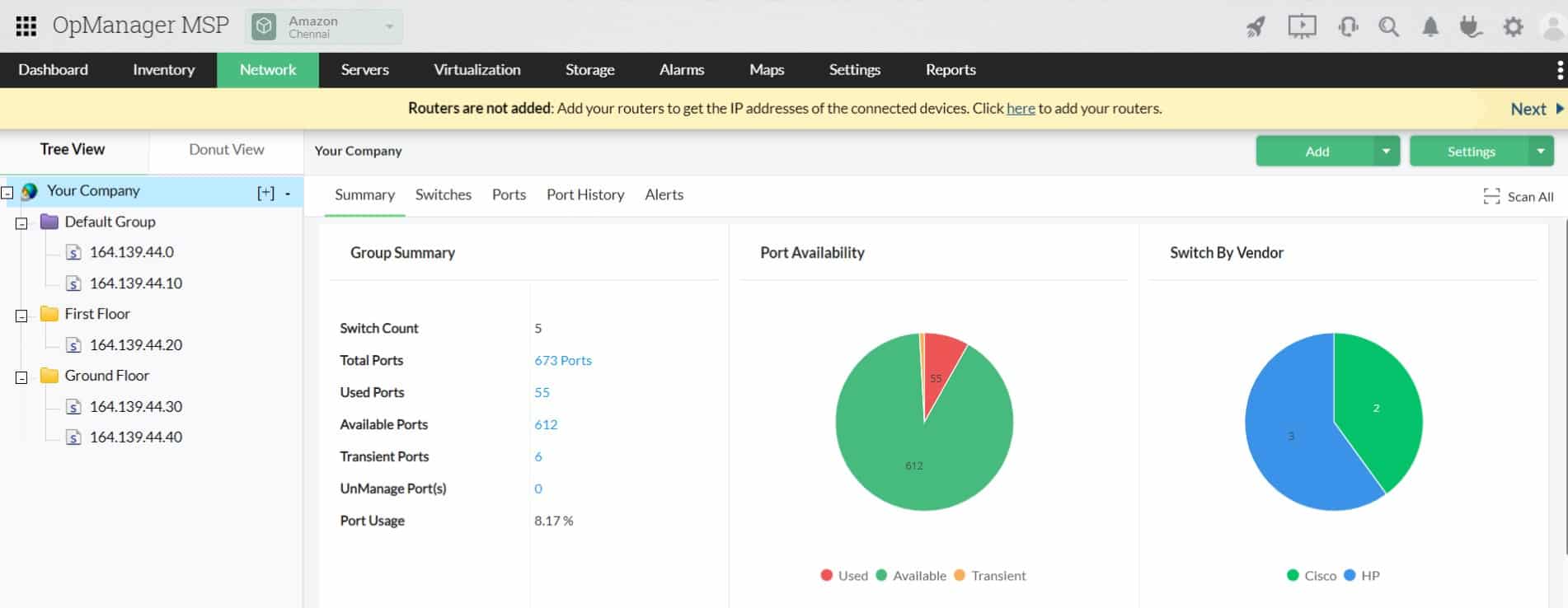Click switch icon for 164.139.44.0
The height and width of the screenshot is (608, 1568).
[73, 252]
